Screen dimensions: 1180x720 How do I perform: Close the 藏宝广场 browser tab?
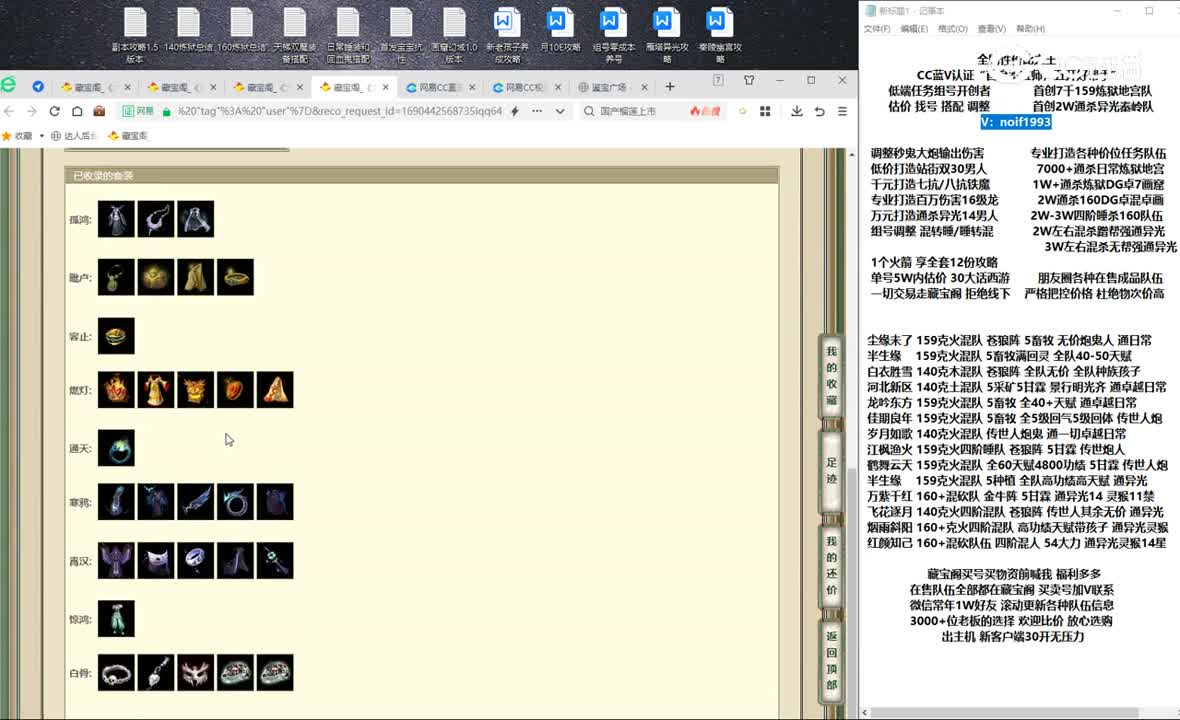point(644,87)
